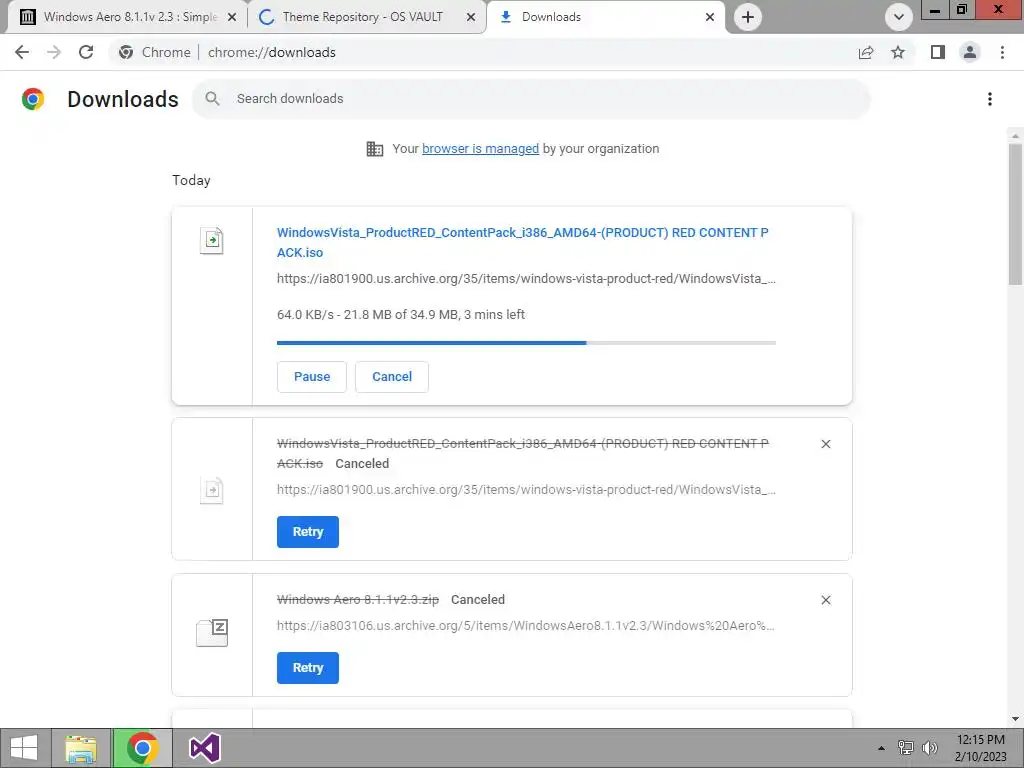Click the Chrome taskbar icon

tap(142, 748)
